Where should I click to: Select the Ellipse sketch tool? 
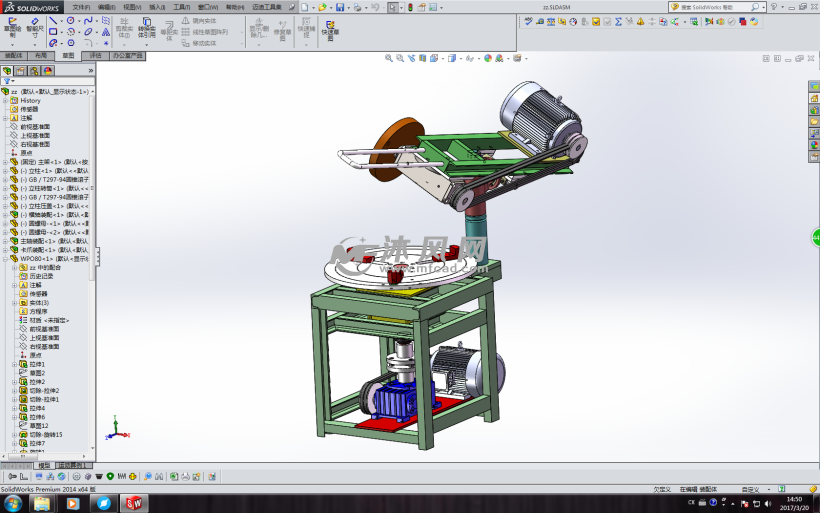pyautogui.click(x=88, y=32)
